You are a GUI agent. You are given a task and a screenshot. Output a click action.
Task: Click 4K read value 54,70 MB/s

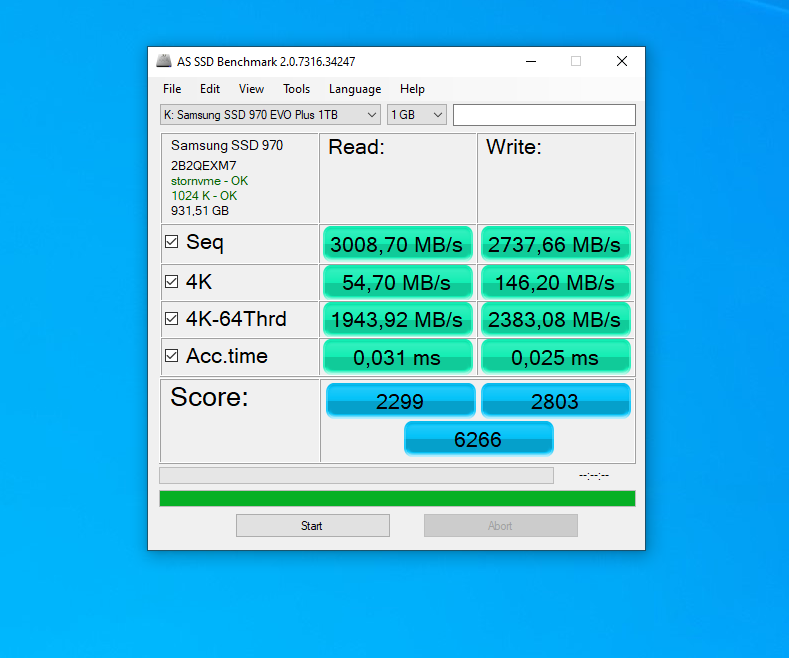point(397,282)
